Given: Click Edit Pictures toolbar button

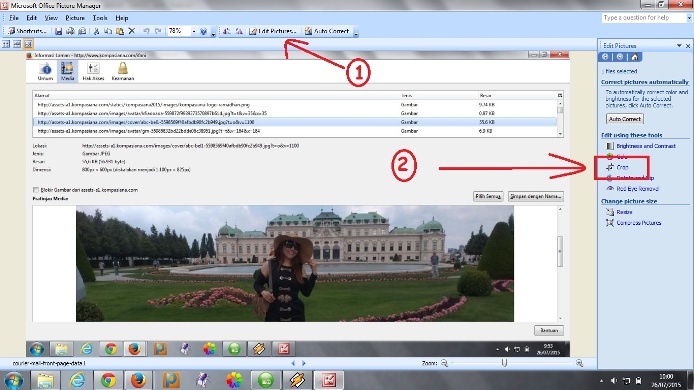Looking at the screenshot, I should (272, 31).
